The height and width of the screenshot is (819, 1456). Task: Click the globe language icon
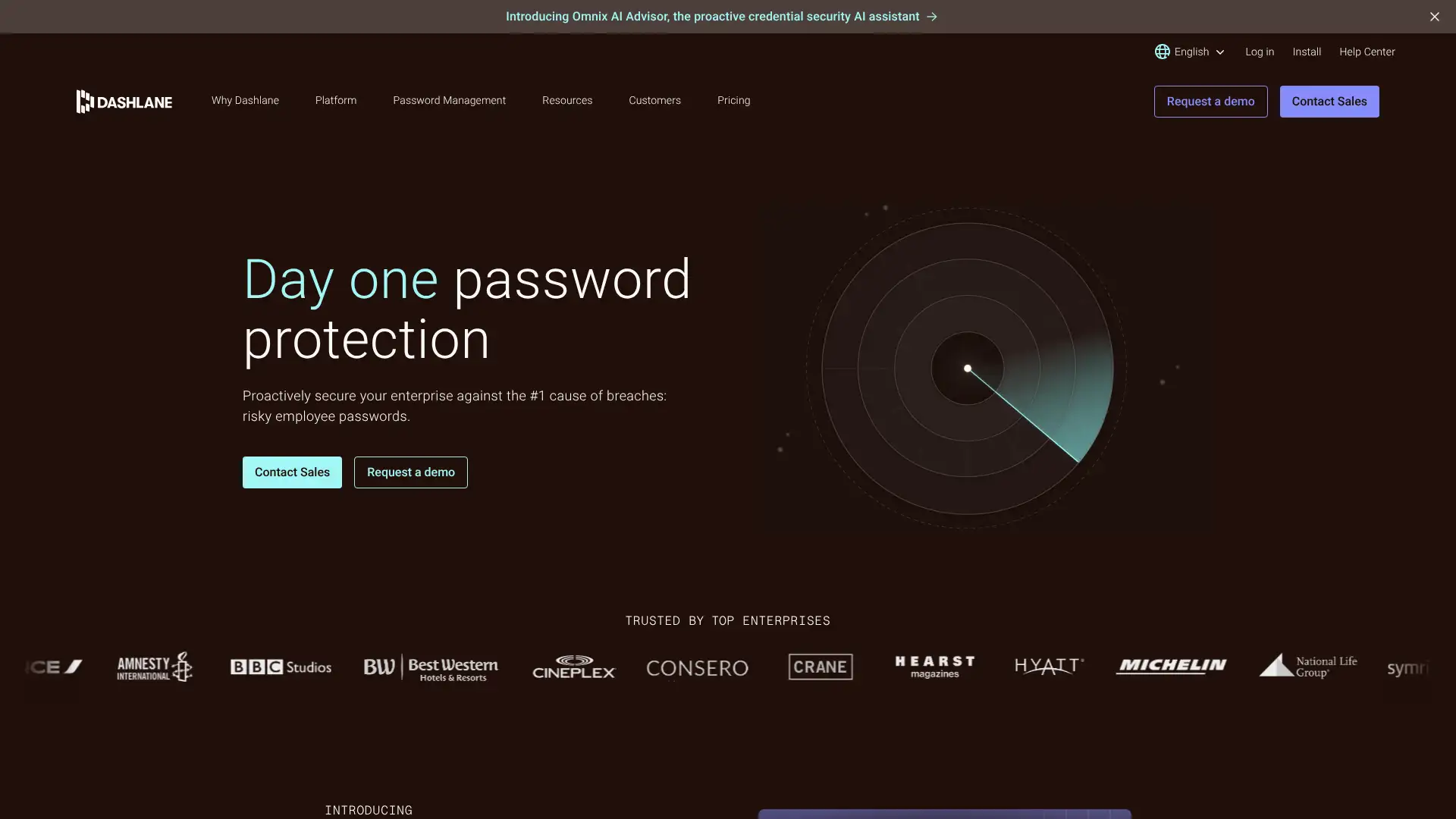(1162, 52)
